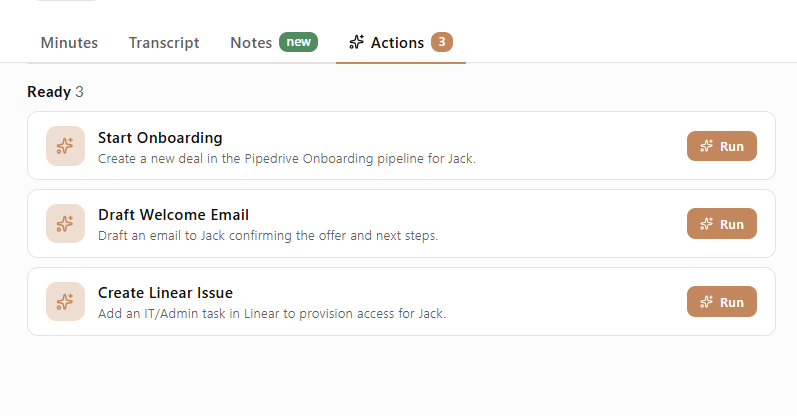
Task: Select the Draft Welcome Email title
Action: (x=173, y=215)
